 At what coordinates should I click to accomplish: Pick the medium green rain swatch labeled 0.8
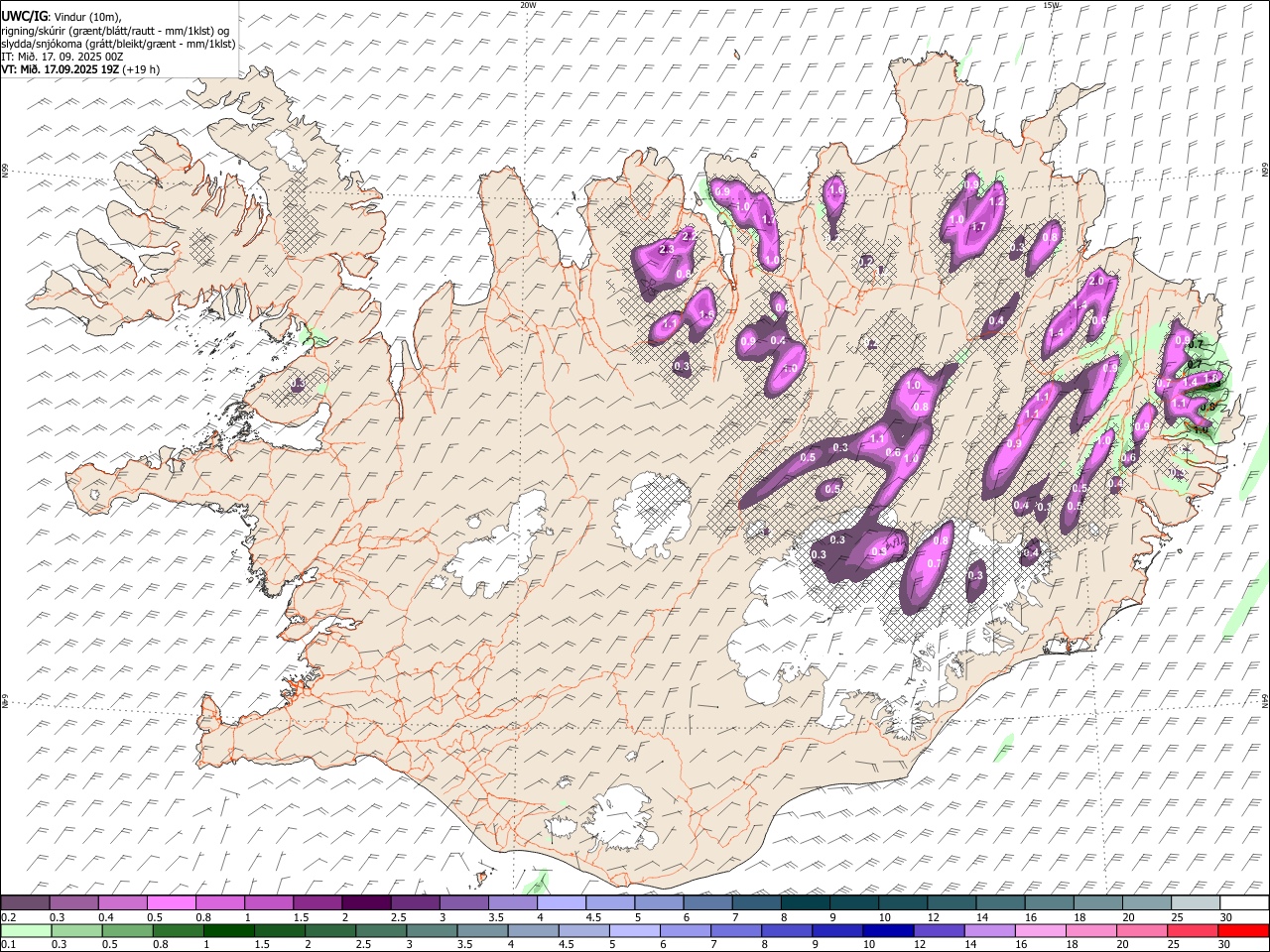[x=179, y=930]
